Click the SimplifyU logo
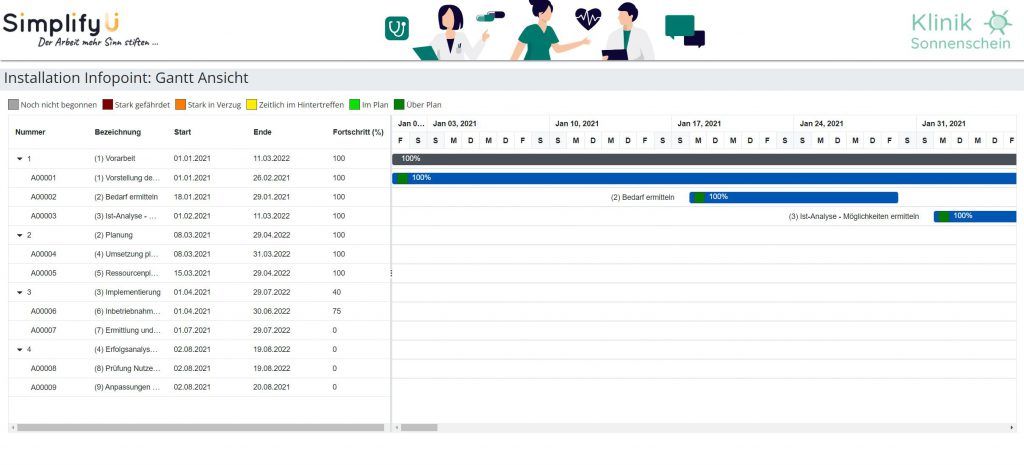The width and height of the screenshot is (1024, 465). 80,30
